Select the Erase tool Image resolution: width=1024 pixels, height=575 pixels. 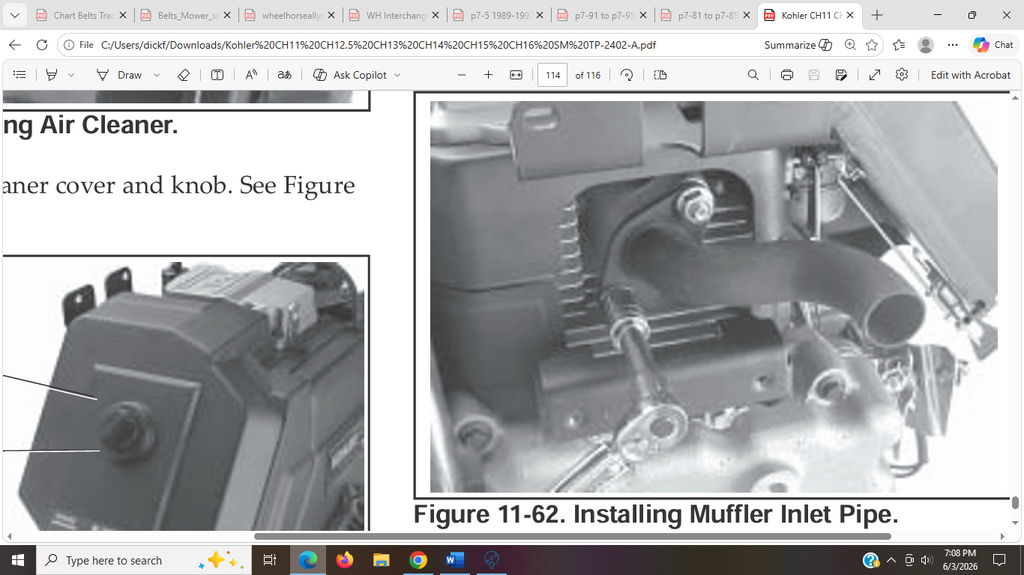click(184, 75)
